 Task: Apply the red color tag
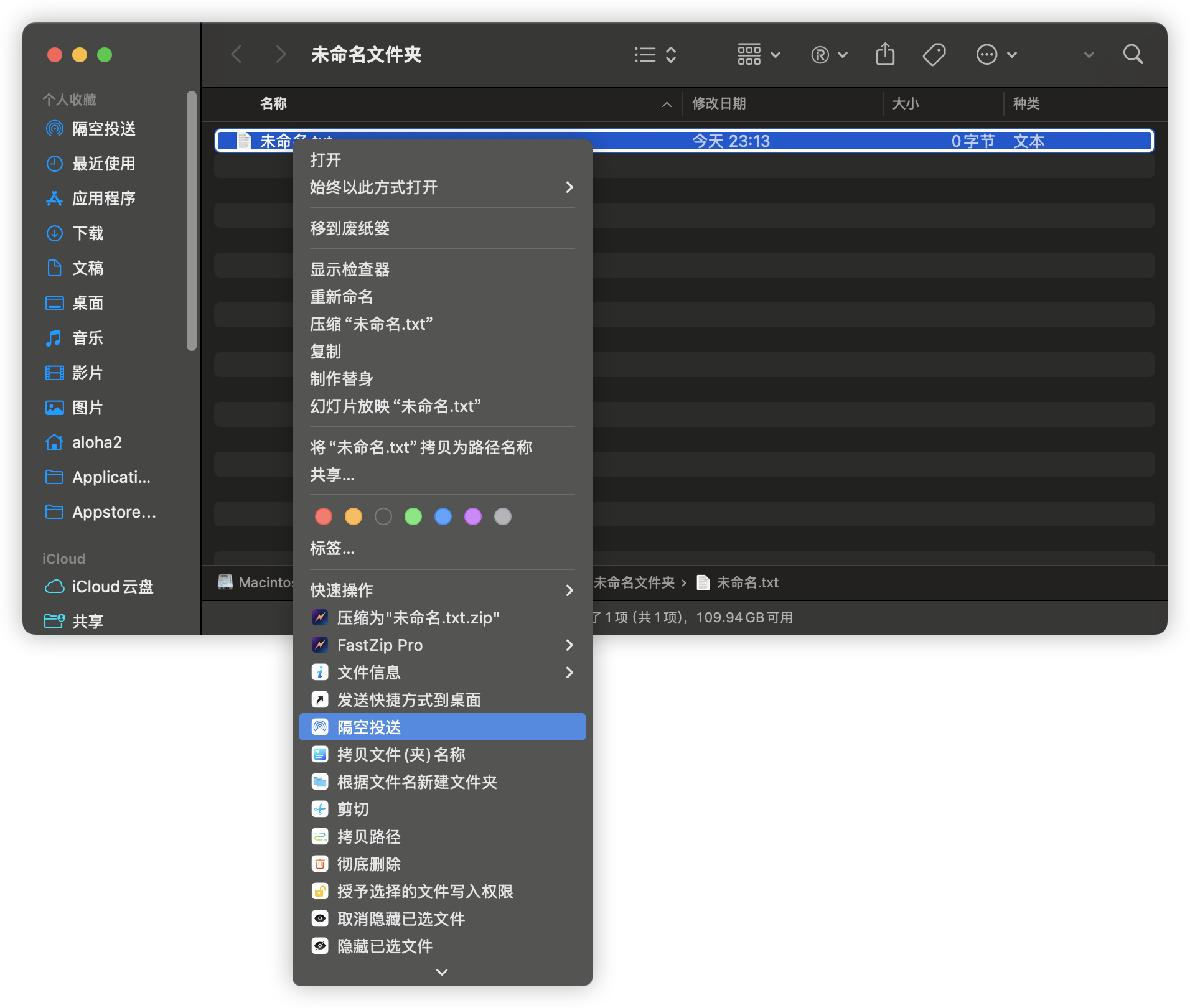324,516
